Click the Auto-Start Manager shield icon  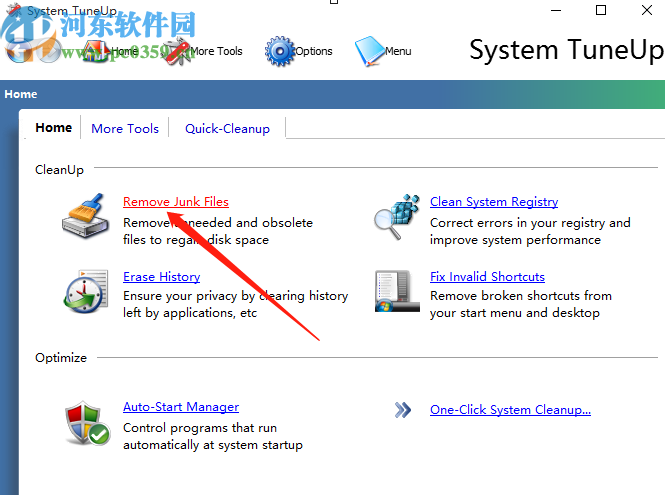point(87,423)
